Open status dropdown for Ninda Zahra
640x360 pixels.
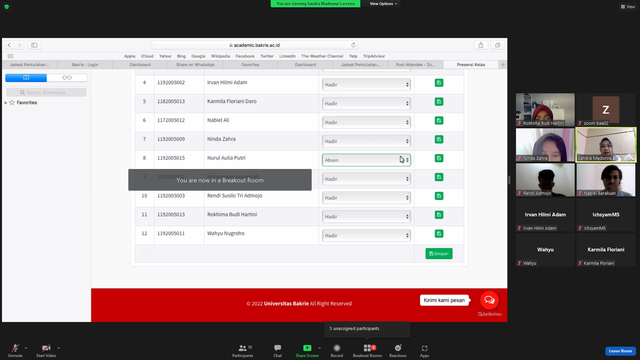click(366, 141)
